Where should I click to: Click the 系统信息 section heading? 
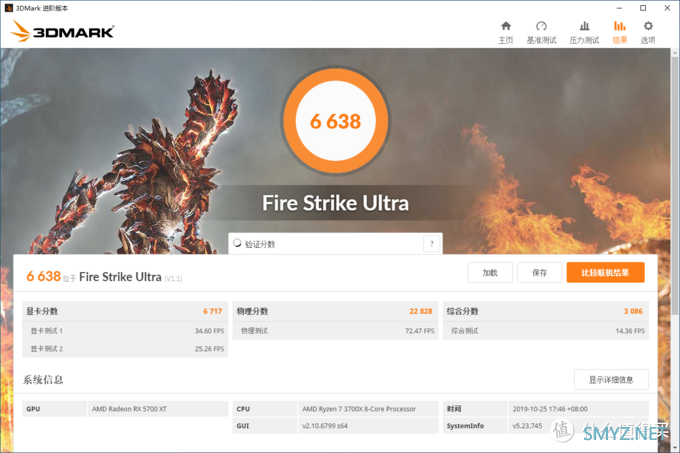coord(43,380)
